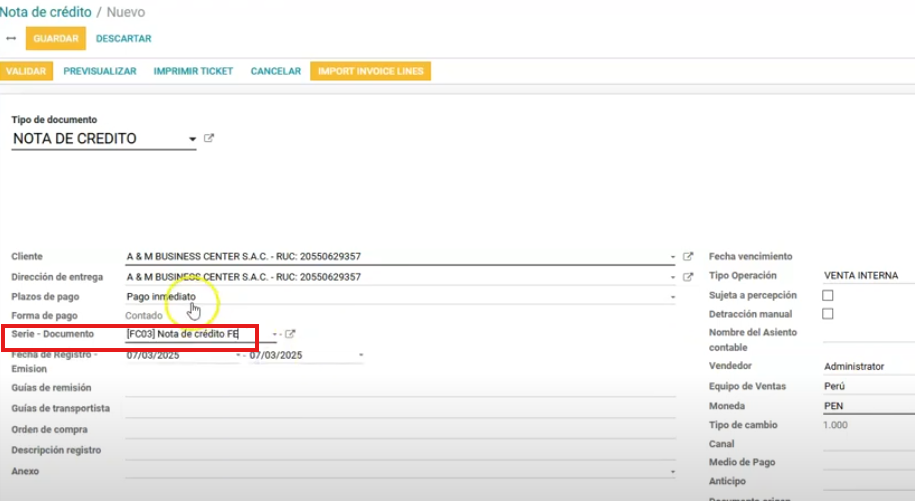Open the Plazos de pago dropdown
915x501 pixels.
(x=673, y=297)
